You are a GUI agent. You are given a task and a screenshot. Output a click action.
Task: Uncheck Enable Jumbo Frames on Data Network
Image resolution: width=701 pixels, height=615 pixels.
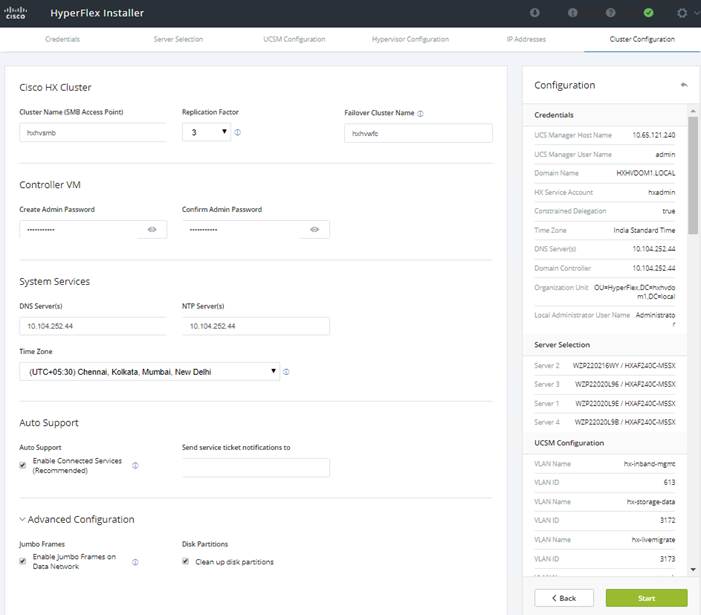(22, 561)
